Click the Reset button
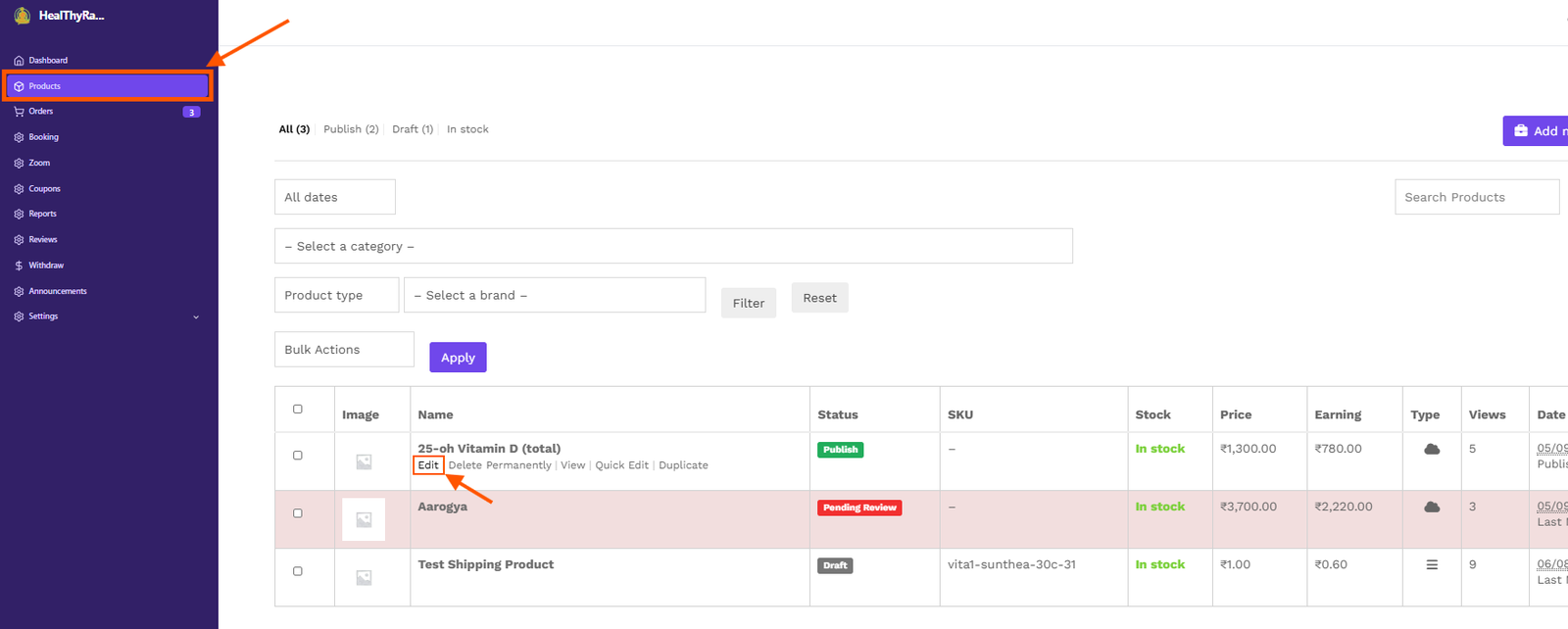 click(x=820, y=298)
